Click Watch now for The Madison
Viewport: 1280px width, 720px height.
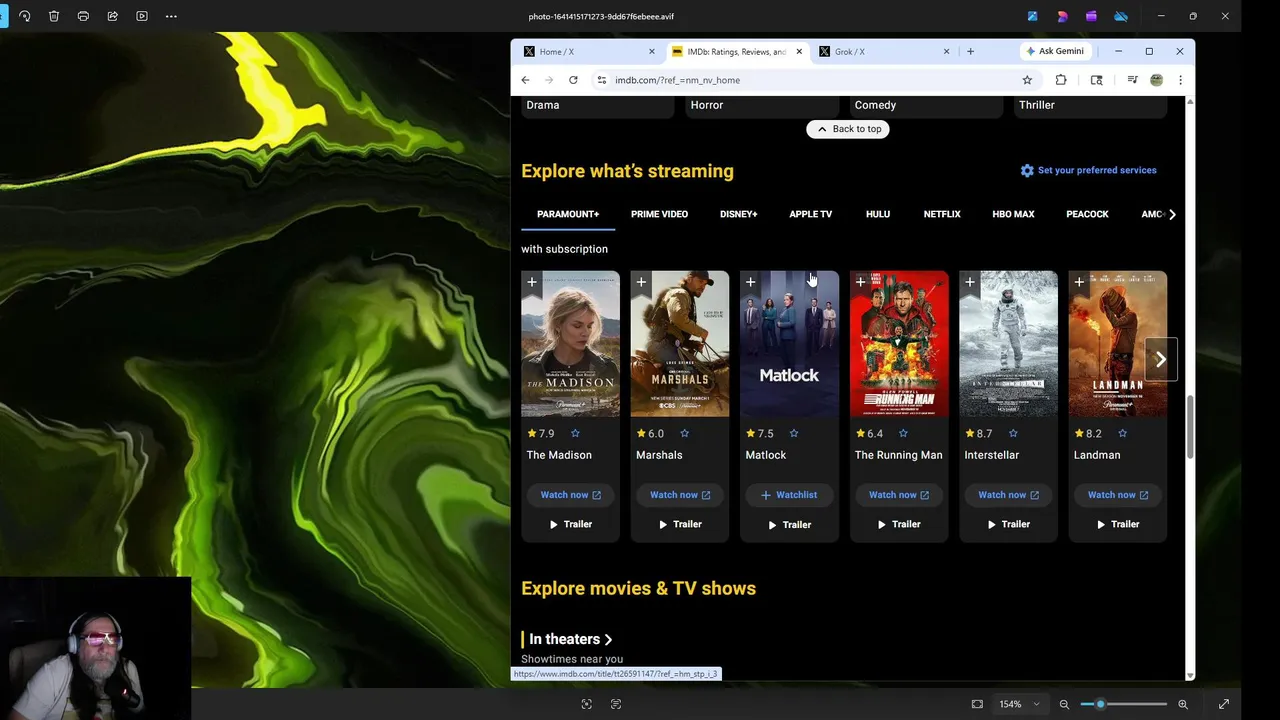(x=570, y=495)
